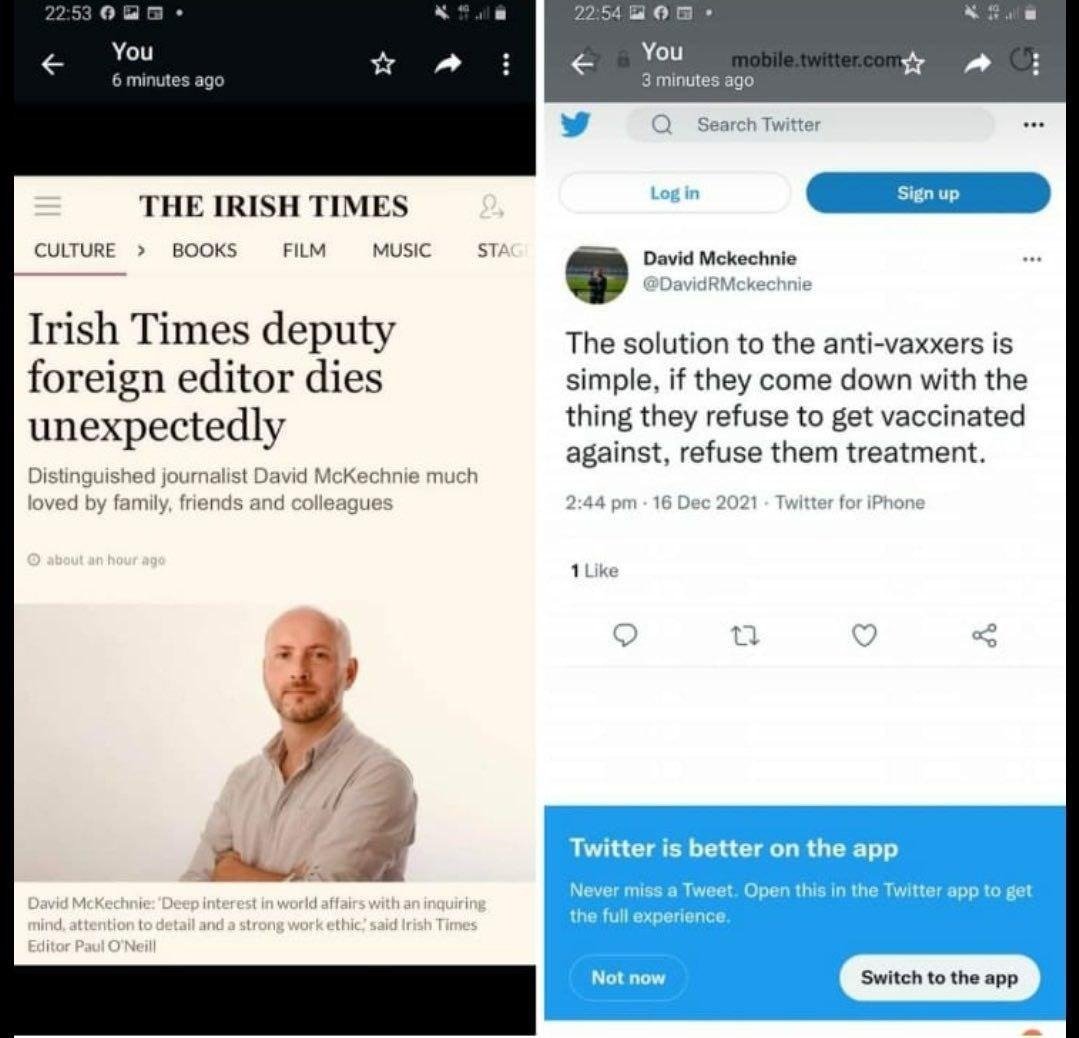Expand Culture section chevron

click(140, 251)
